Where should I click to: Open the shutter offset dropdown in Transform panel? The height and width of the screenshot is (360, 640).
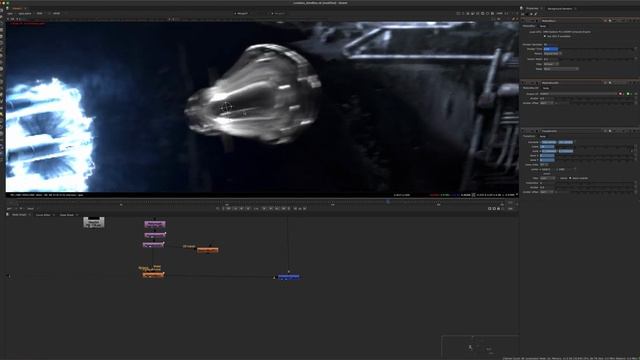[x=546, y=192]
